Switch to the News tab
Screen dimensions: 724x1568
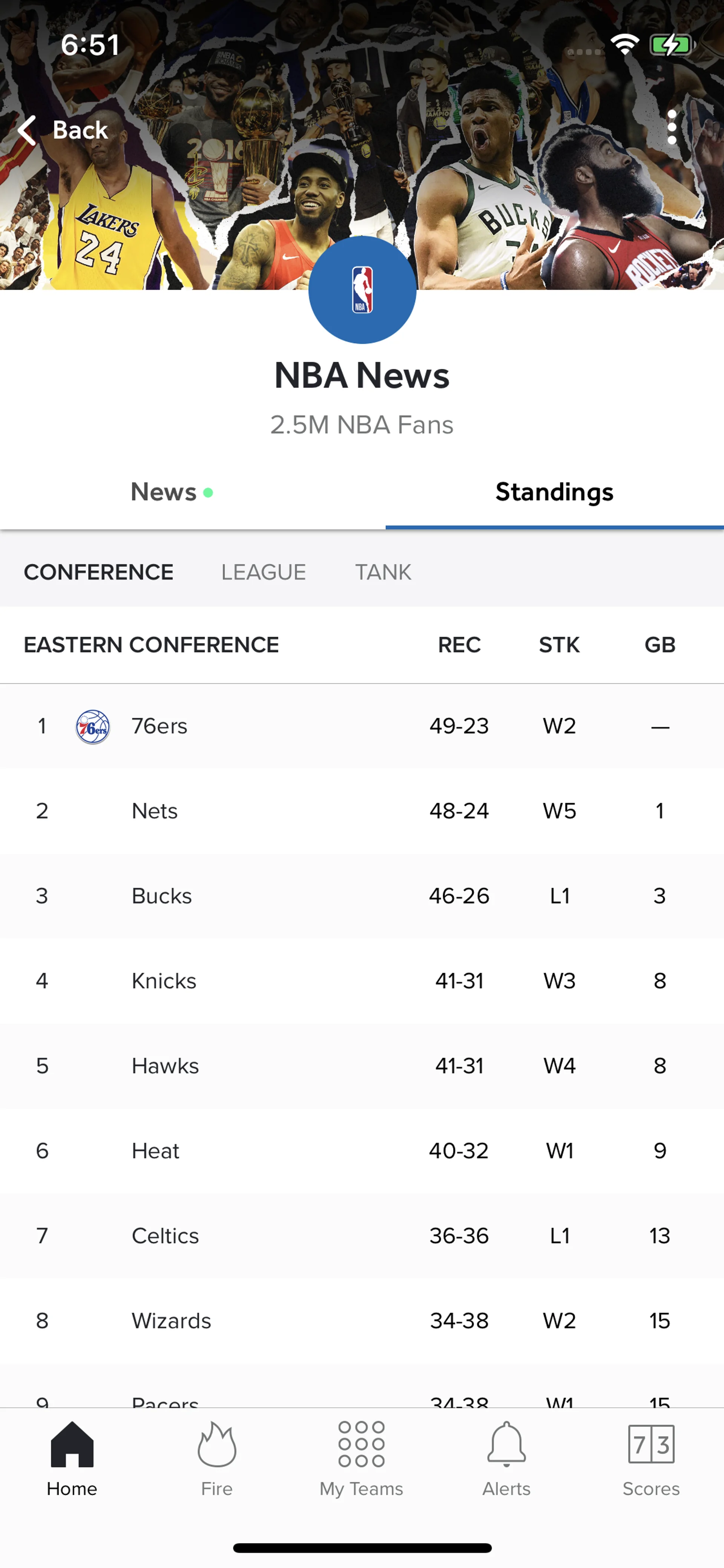(164, 493)
